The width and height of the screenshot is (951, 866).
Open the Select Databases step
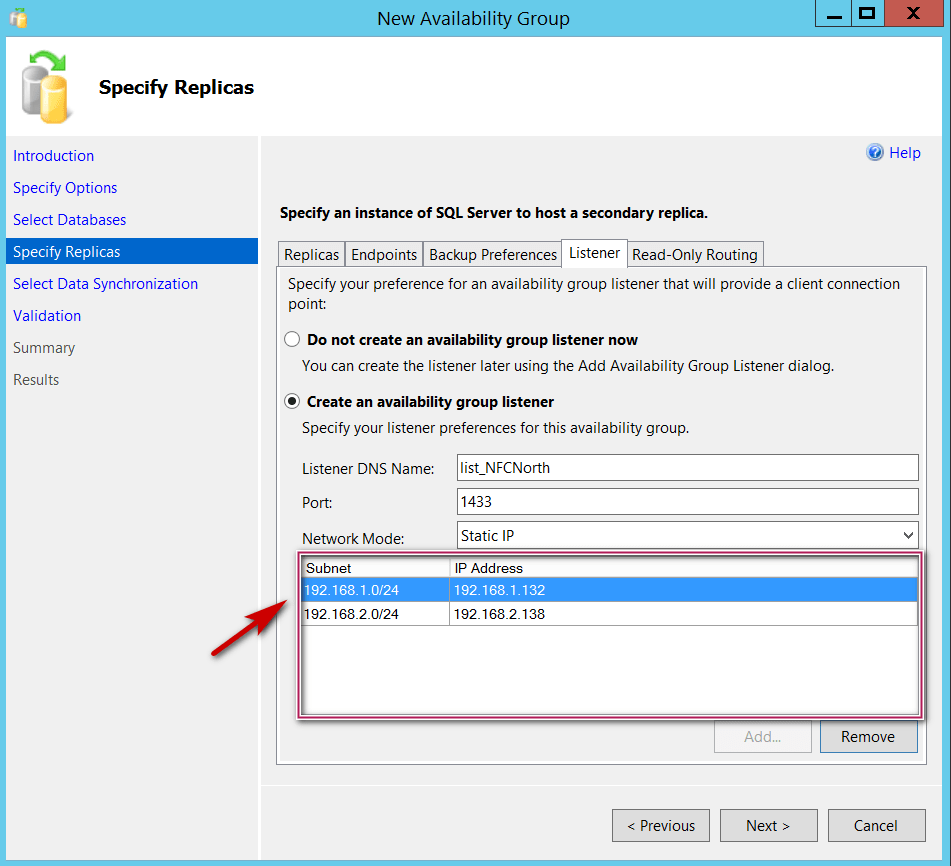click(69, 219)
